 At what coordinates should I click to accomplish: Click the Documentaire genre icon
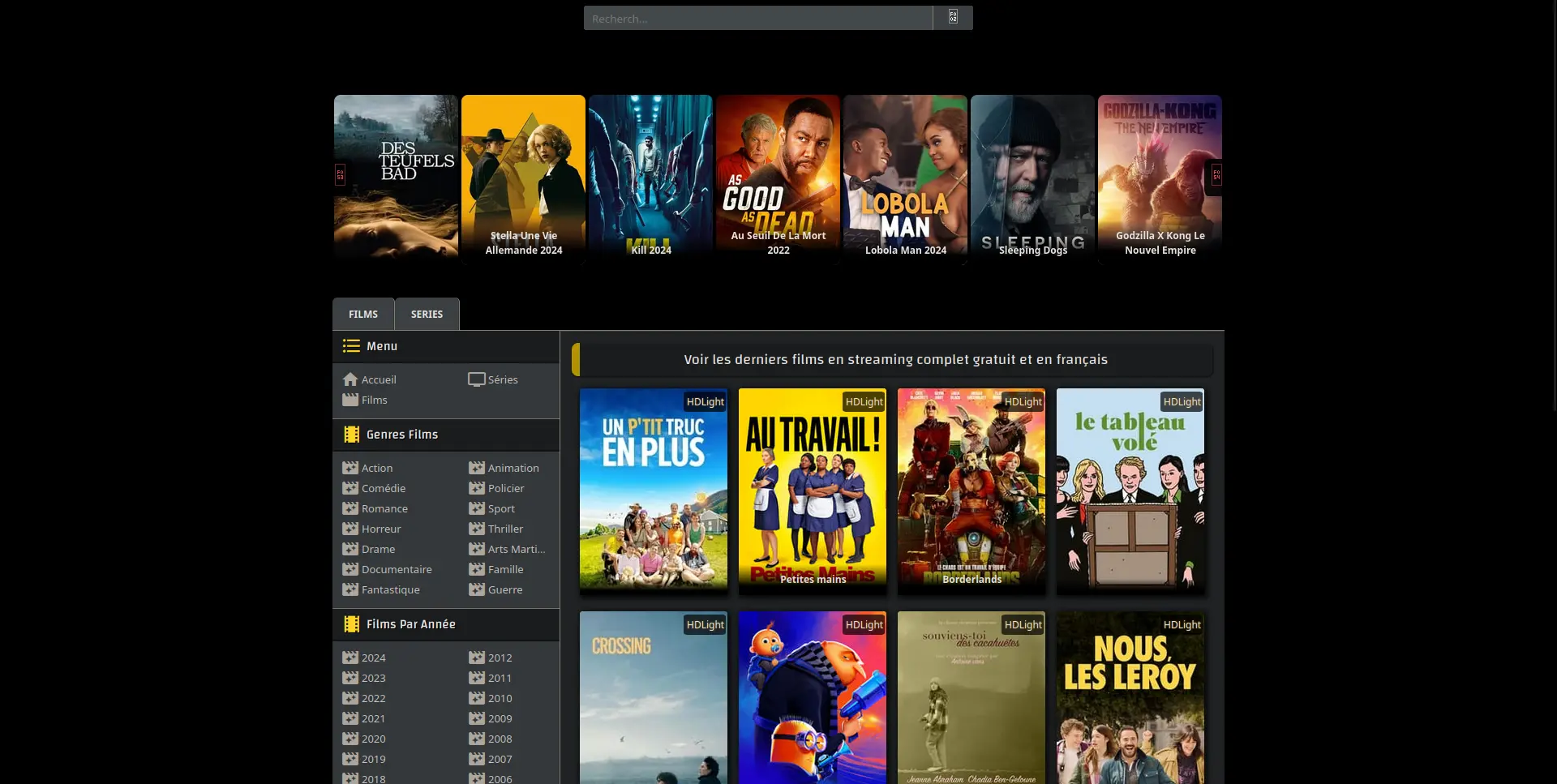350,569
